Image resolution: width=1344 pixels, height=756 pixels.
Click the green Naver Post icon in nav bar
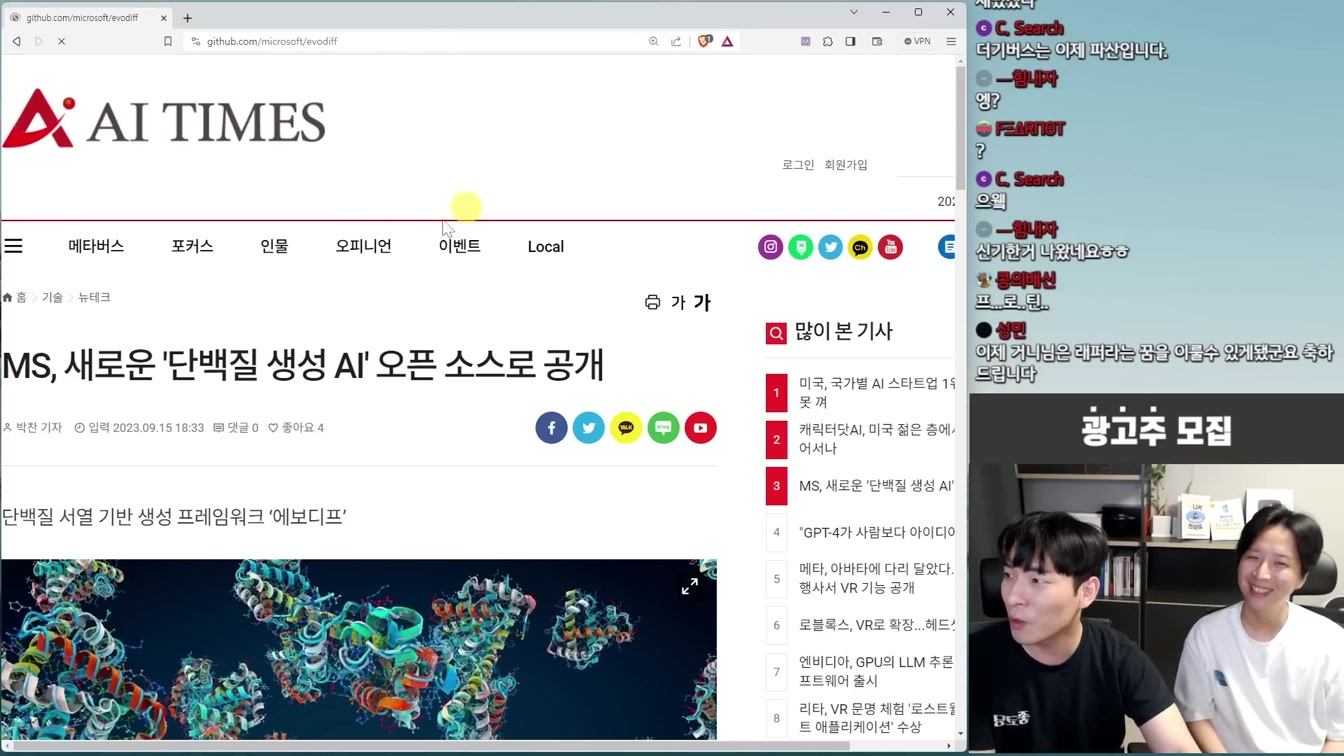click(800, 247)
